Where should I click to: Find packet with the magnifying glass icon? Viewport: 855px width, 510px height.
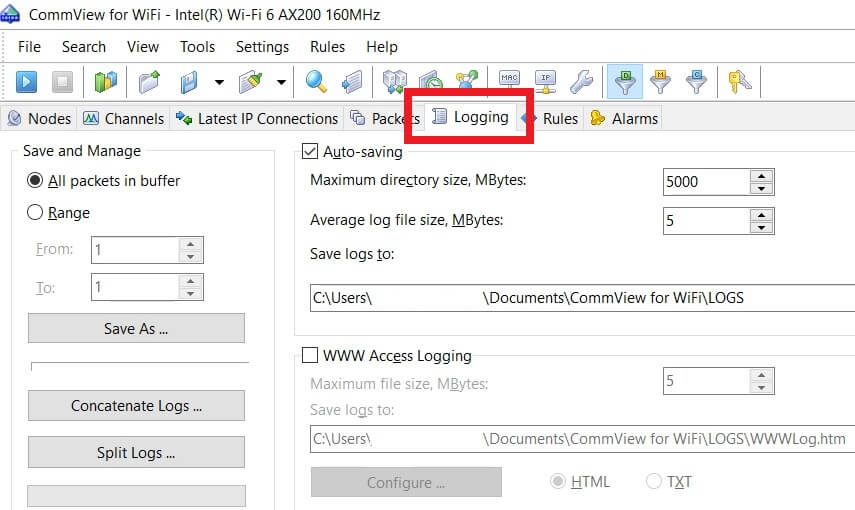tap(316, 82)
